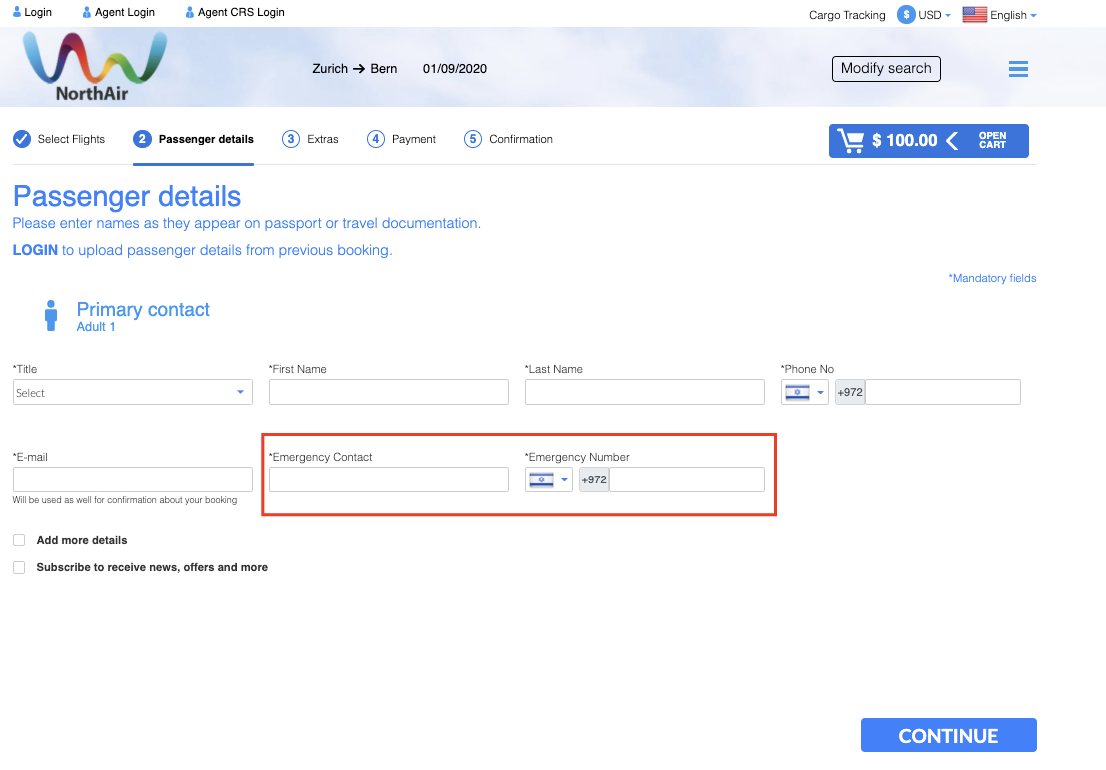Click the Select Flights checkmark icon

pos(22,139)
